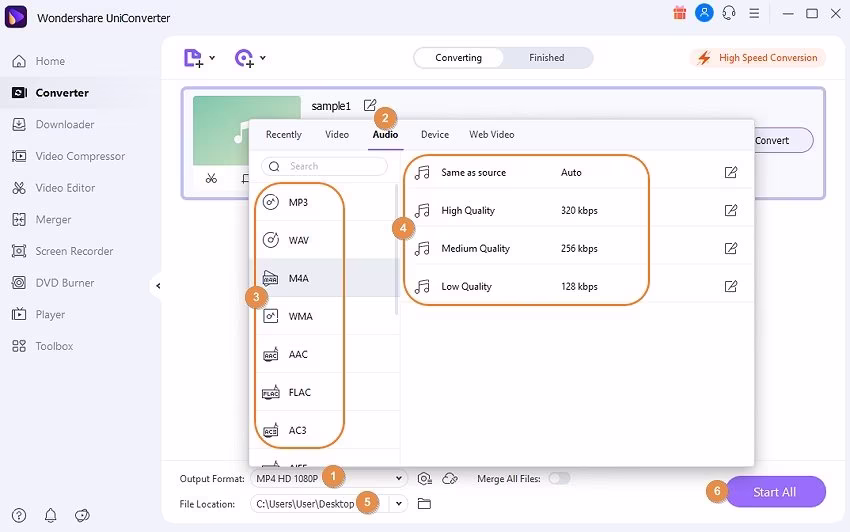Open Toolbox in the sidebar

pyautogui.click(x=80, y=346)
